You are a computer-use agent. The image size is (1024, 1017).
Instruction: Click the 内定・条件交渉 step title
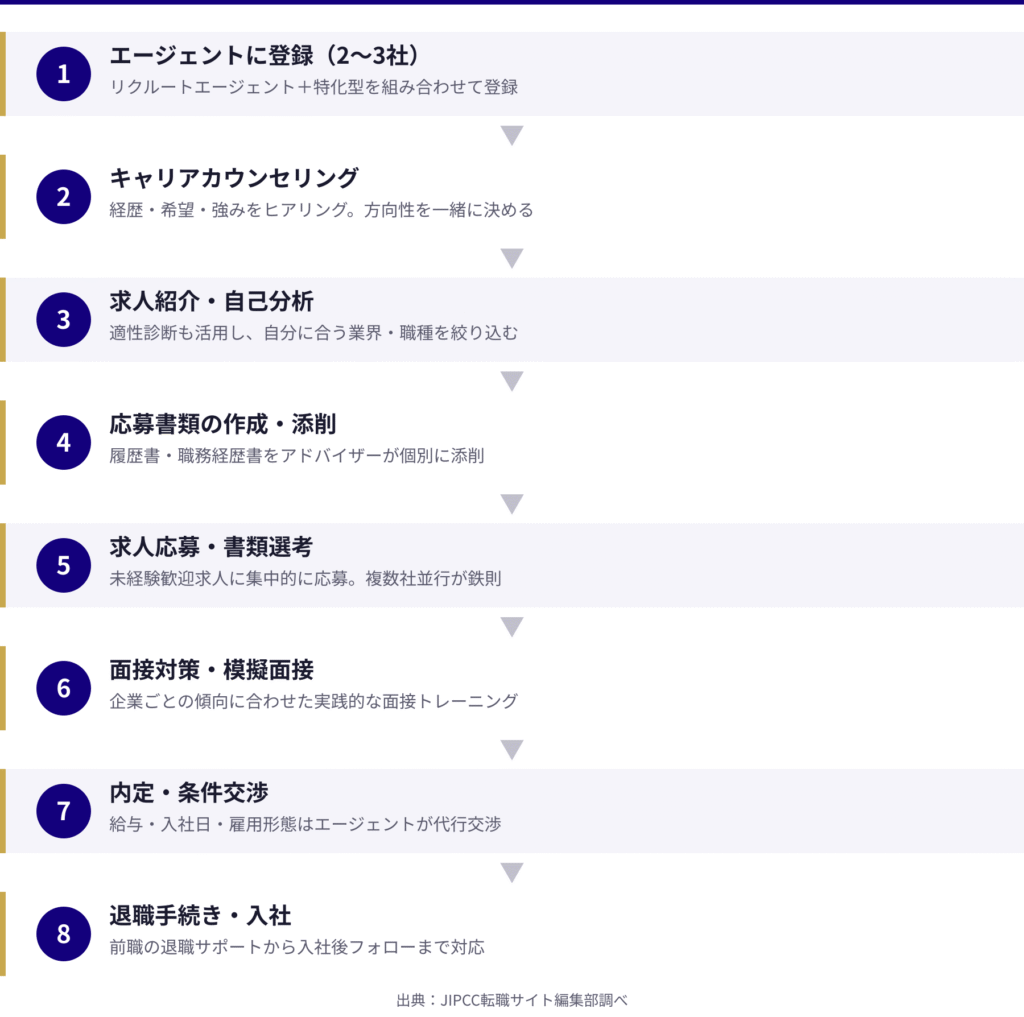click(189, 793)
